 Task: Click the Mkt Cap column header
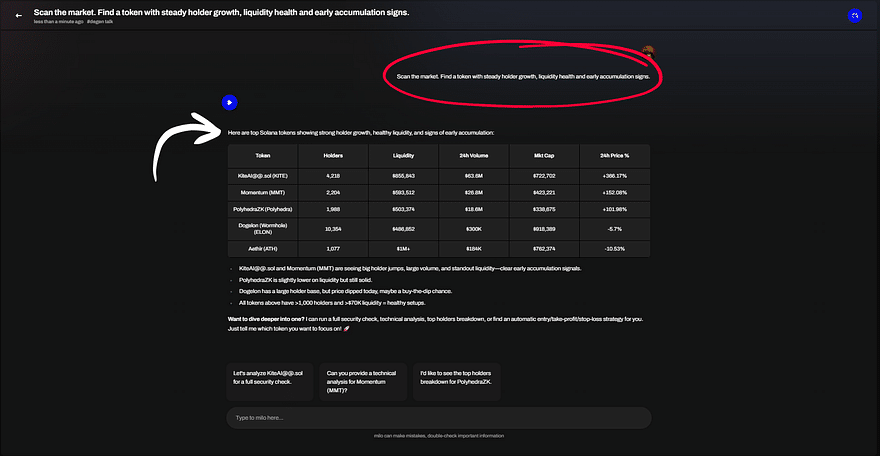pyautogui.click(x=544, y=156)
